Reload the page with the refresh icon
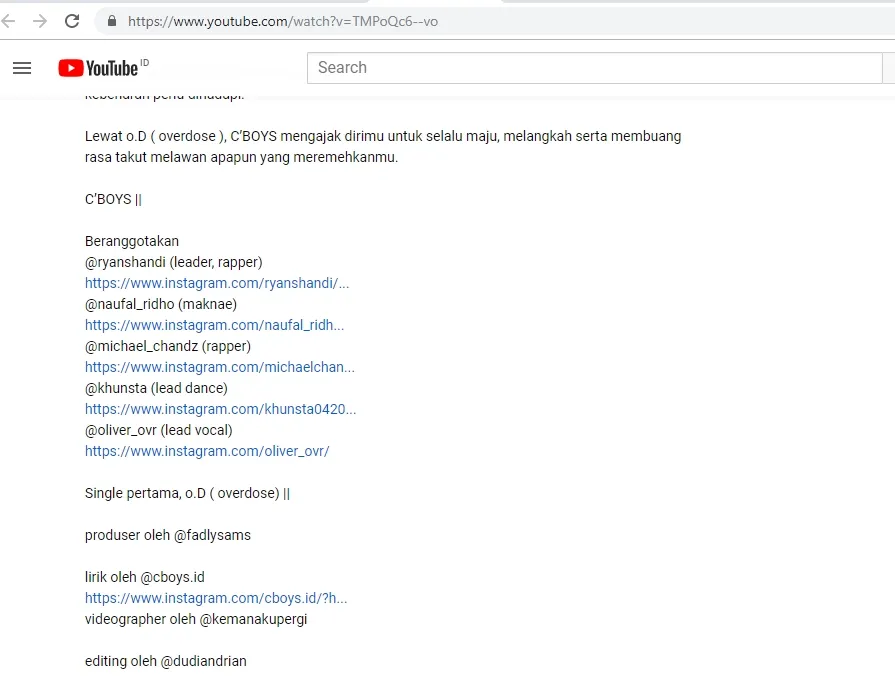Viewport: 895px width, 677px height. coord(72,22)
